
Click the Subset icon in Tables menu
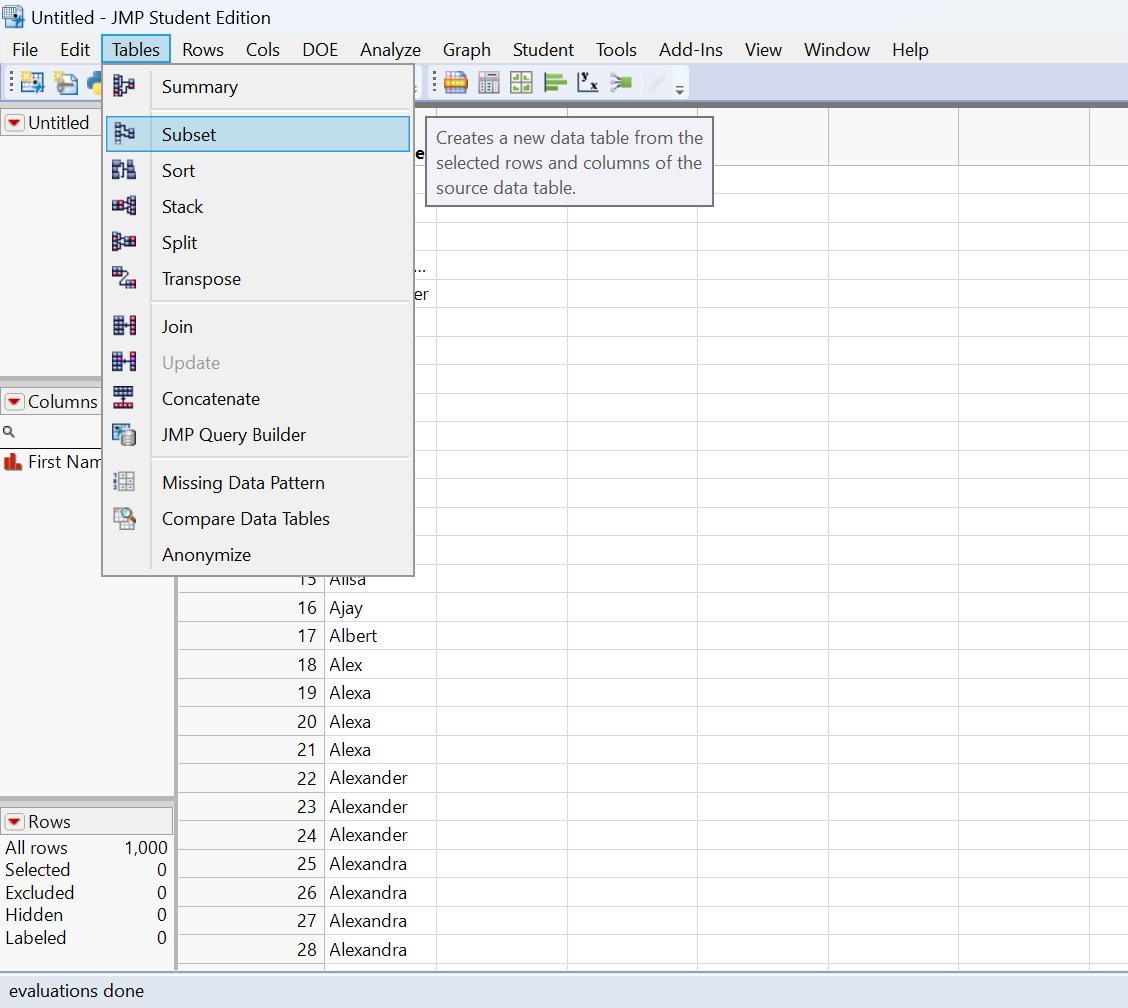124,134
